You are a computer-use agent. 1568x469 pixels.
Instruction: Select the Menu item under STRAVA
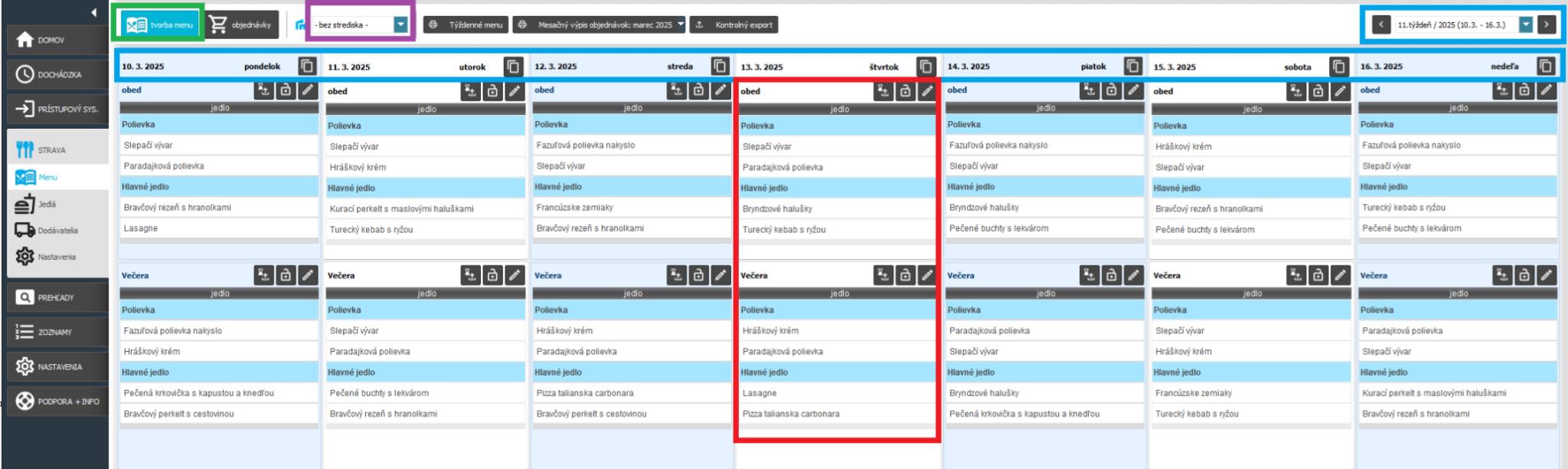coord(47,177)
